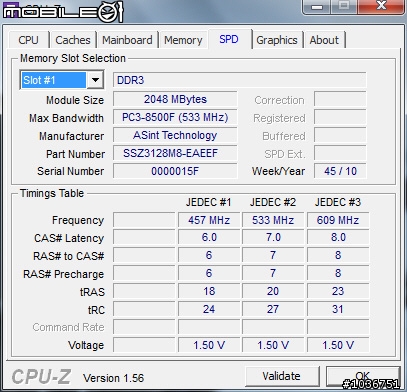The height and width of the screenshot is (392, 407).
Task: Click the tRC value 24
Action: pyautogui.click(x=209, y=309)
